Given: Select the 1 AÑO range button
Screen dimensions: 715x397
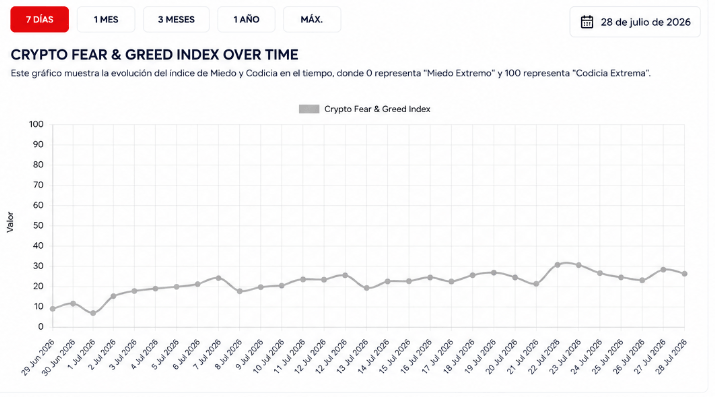Looking at the screenshot, I should pos(246,20).
